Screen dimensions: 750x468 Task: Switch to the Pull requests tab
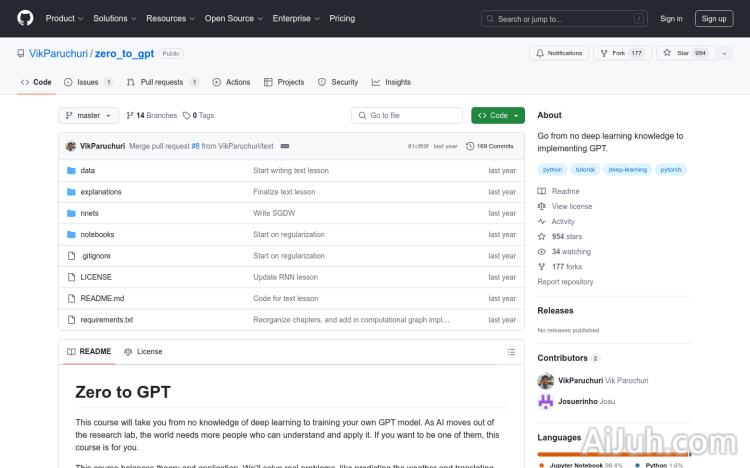pyautogui.click(x=162, y=82)
